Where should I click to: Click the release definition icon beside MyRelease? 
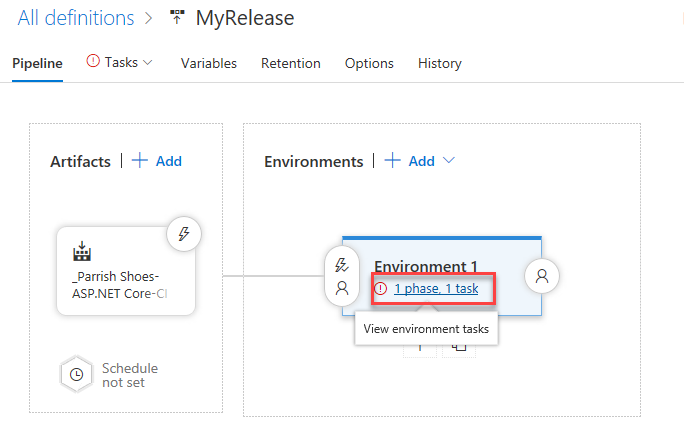178,18
